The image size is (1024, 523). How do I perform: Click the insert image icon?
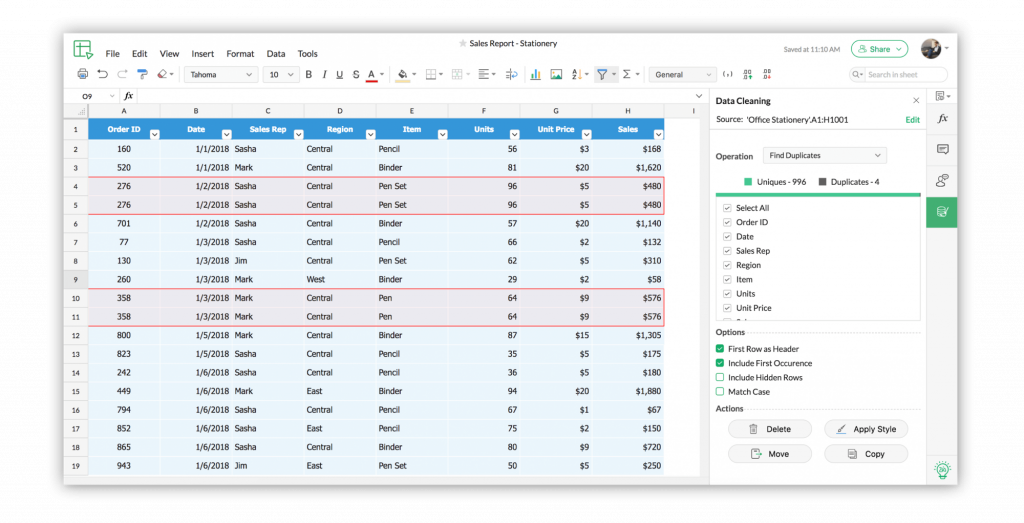pos(556,74)
